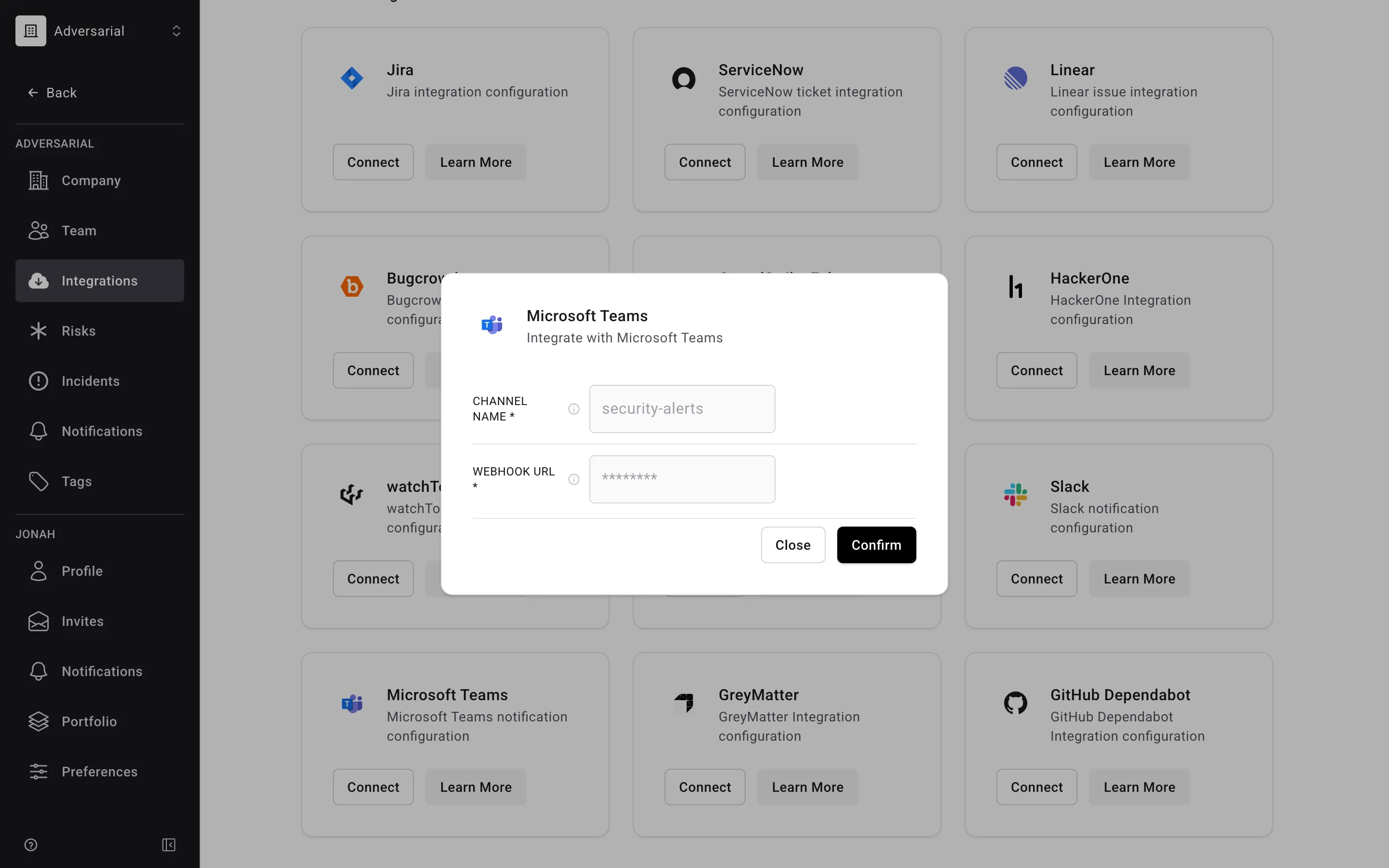
Task: Open Jonah's Notifications settings
Action: click(x=99, y=671)
